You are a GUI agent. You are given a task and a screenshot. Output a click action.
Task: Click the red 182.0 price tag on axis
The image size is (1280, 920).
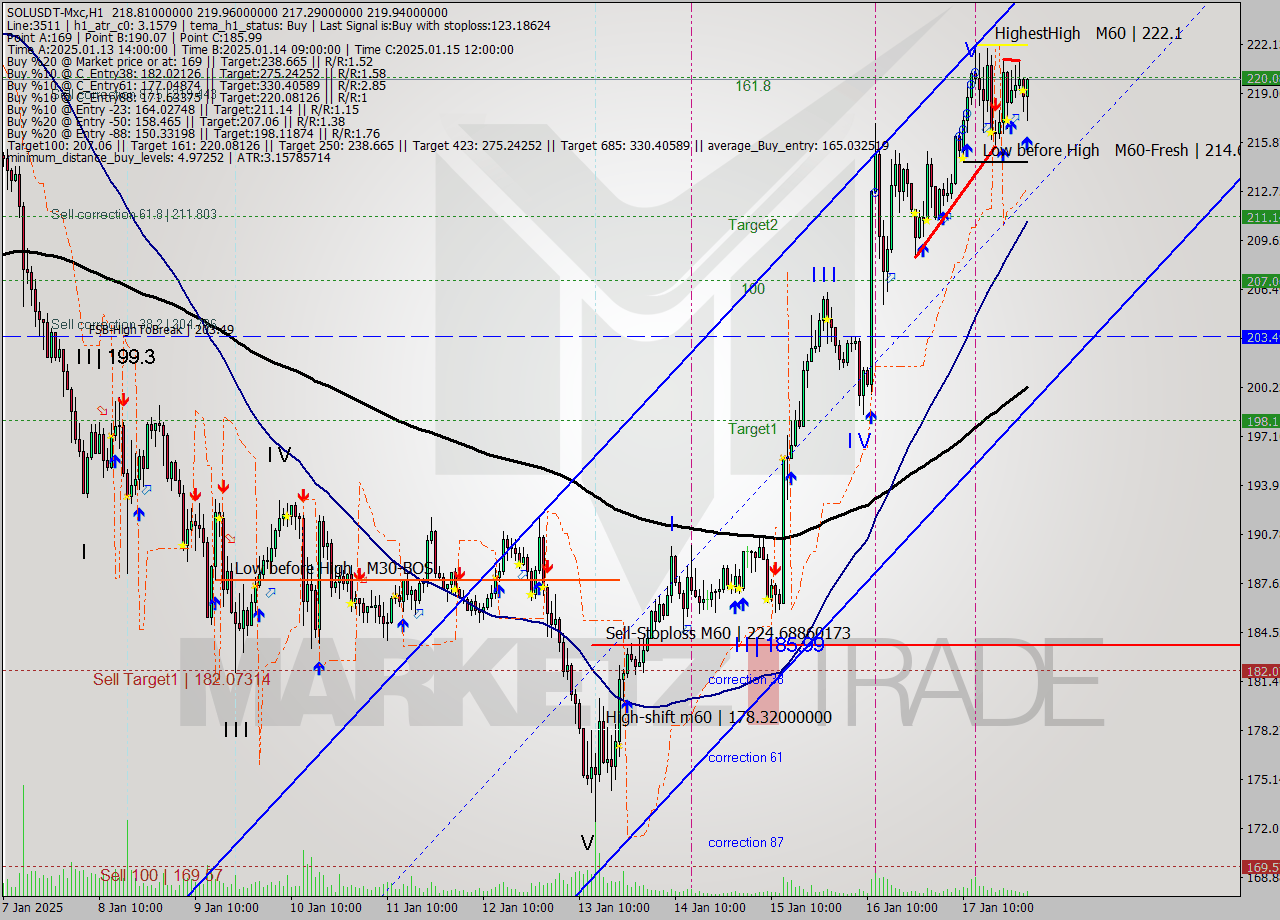1260,670
